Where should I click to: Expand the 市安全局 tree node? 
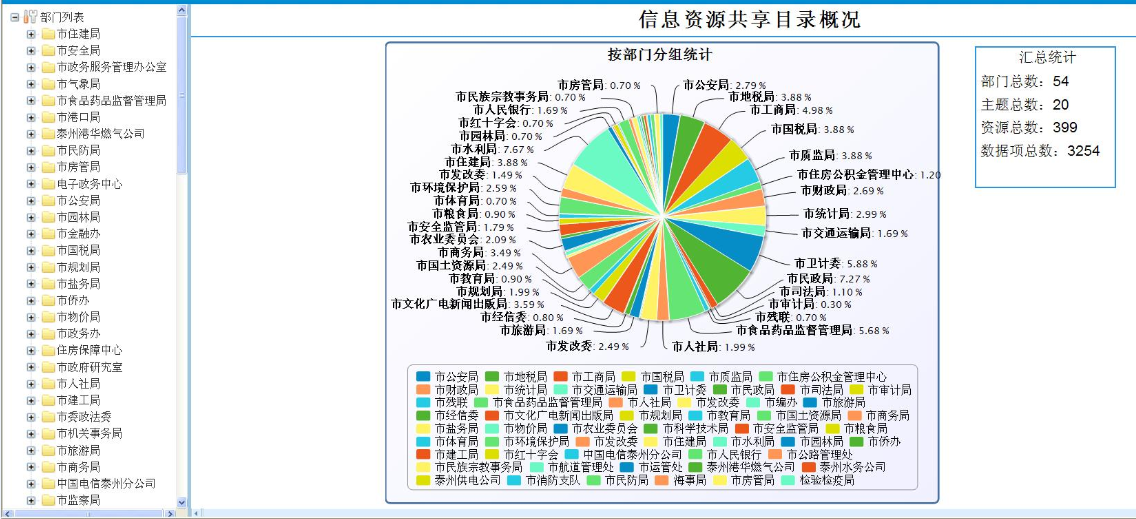[31, 51]
